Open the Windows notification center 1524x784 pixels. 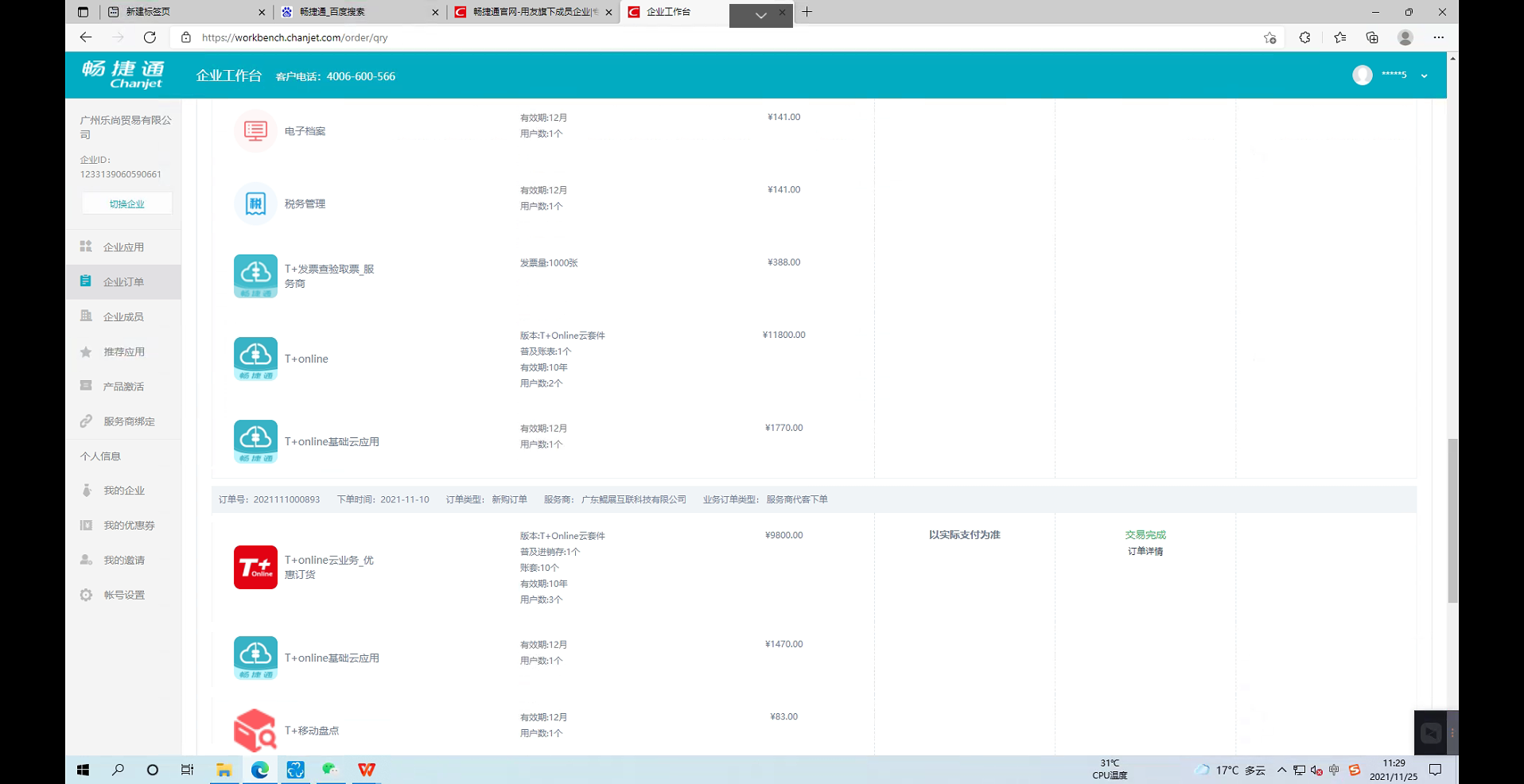click(x=1435, y=770)
